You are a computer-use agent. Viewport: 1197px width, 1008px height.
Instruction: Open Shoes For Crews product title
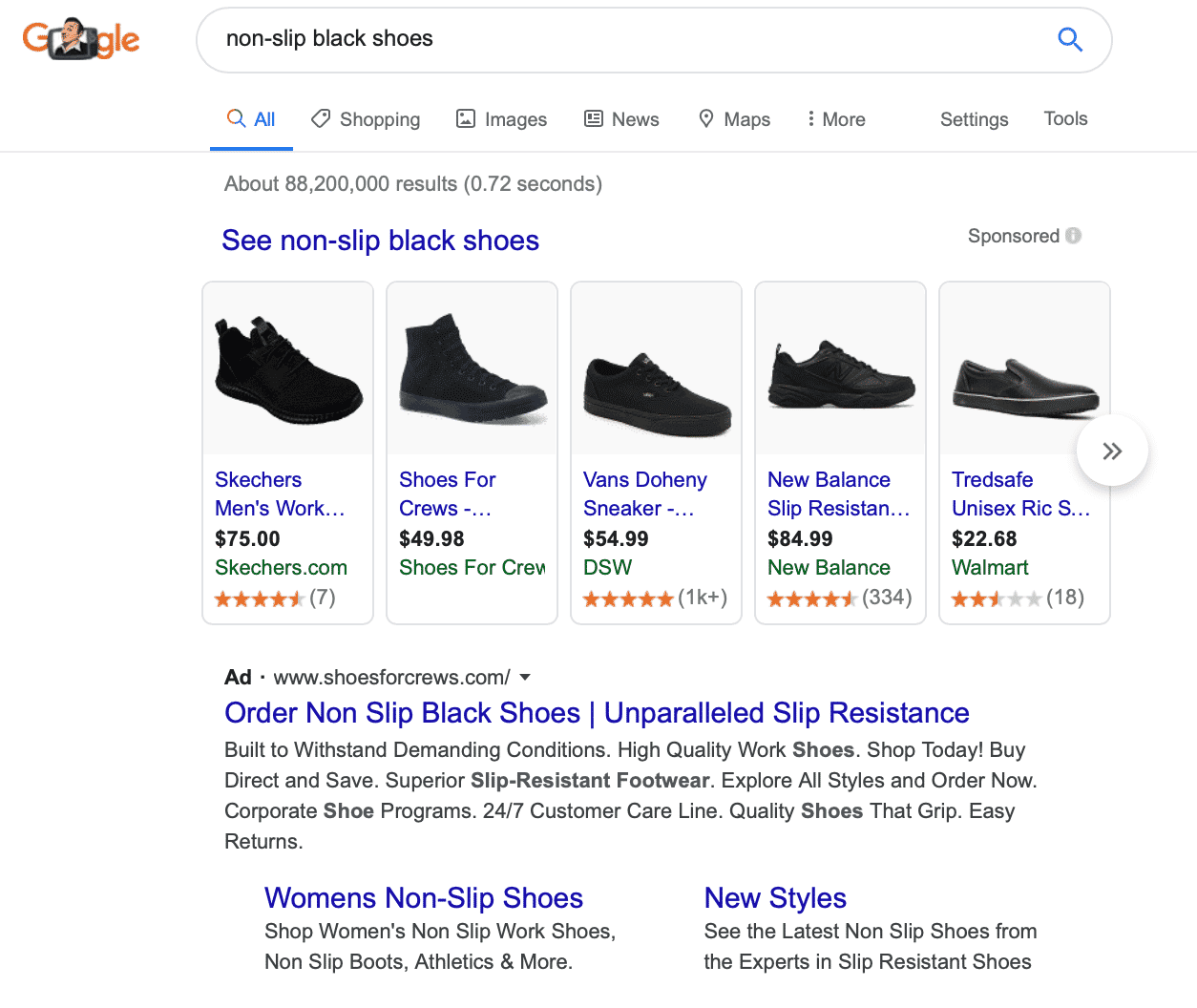click(x=448, y=493)
